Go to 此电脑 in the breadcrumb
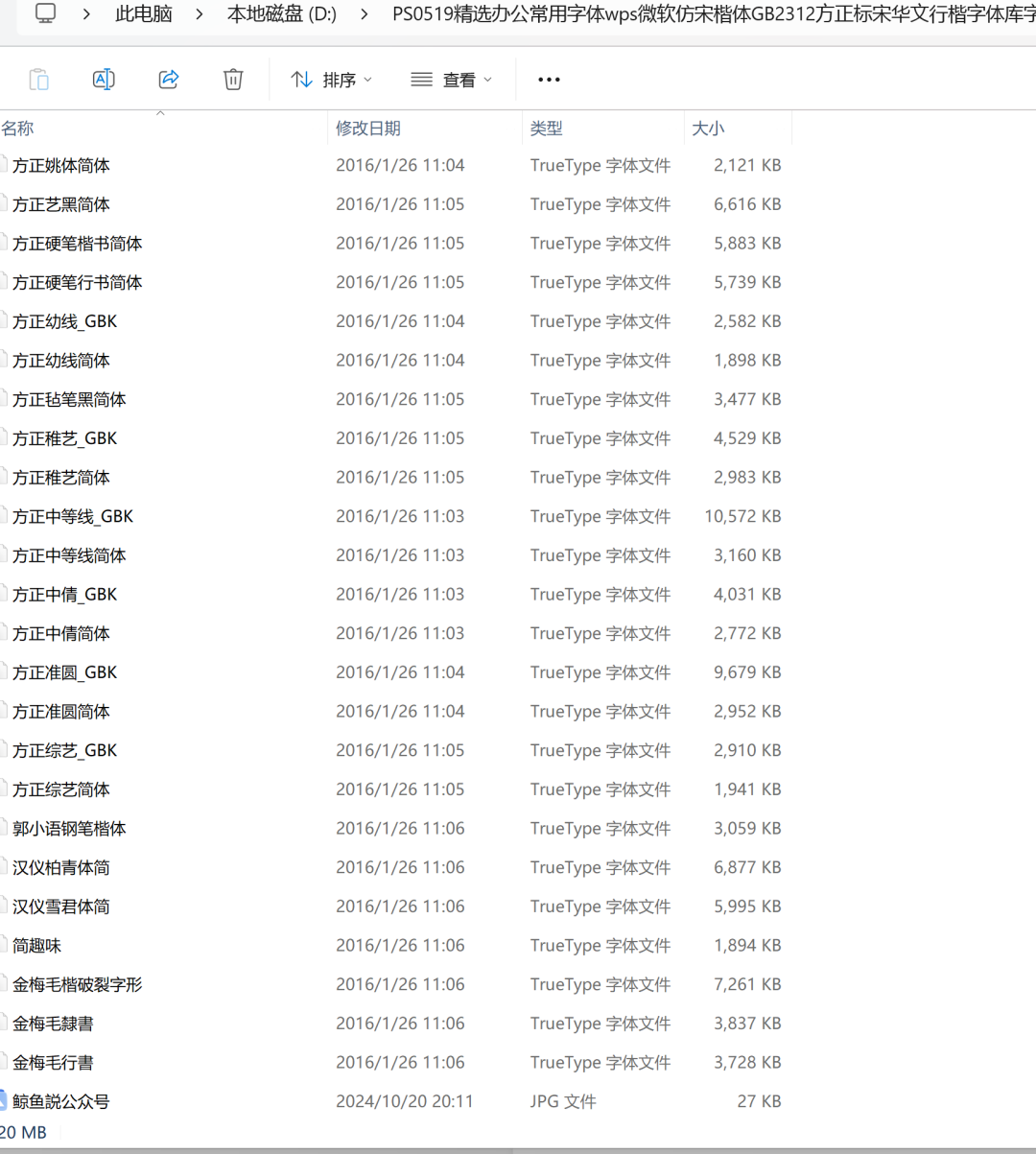This screenshot has width=1036, height=1154. tap(144, 14)
